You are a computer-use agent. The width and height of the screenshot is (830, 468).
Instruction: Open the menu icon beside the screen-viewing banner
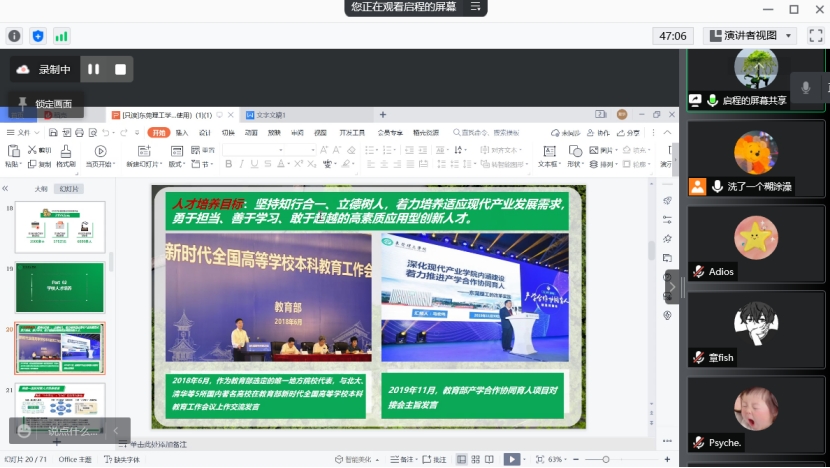476,7
